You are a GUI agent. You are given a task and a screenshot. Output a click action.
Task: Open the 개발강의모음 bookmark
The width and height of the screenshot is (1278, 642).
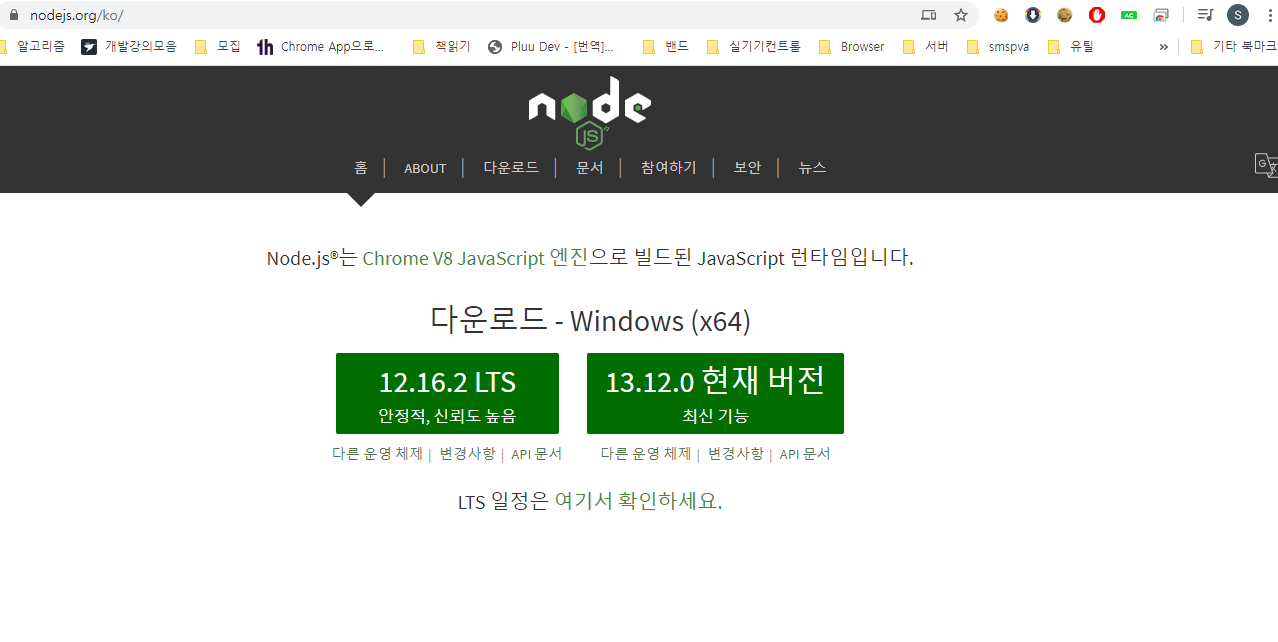click(x=129, y=46)
